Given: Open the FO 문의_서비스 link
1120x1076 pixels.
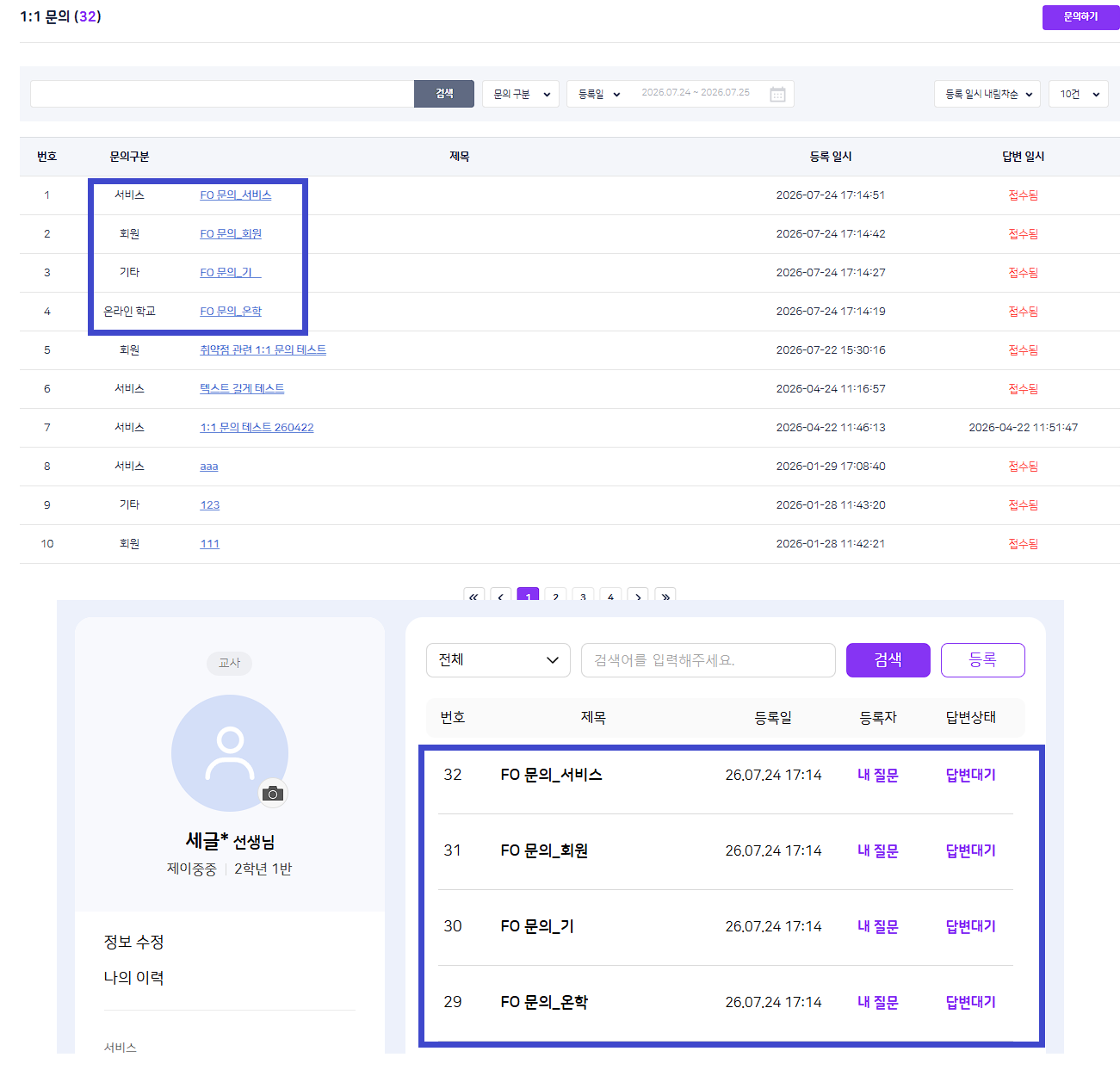Looking at the screenshot, I should click(236, 195).
